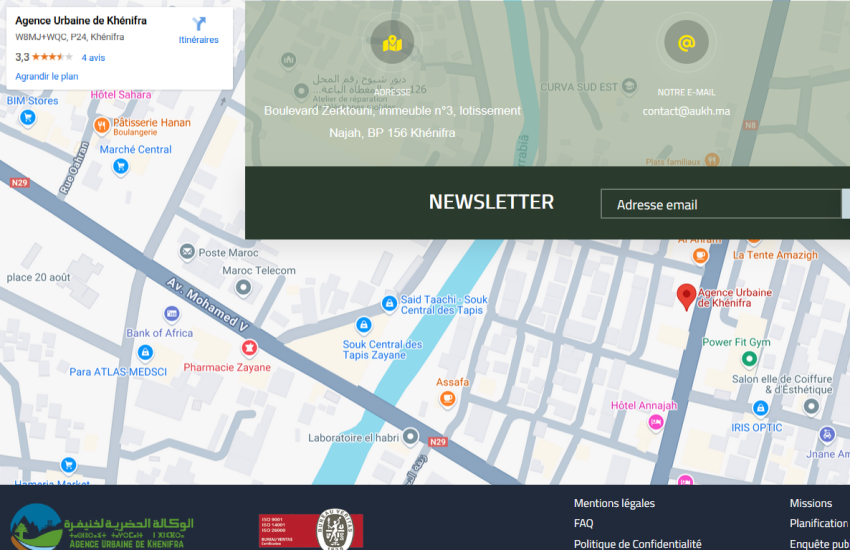Screen dimensions: 850x550
Task: Select the Pâtisserie Hanan bakery marker
Action: [x=101, y=125]
